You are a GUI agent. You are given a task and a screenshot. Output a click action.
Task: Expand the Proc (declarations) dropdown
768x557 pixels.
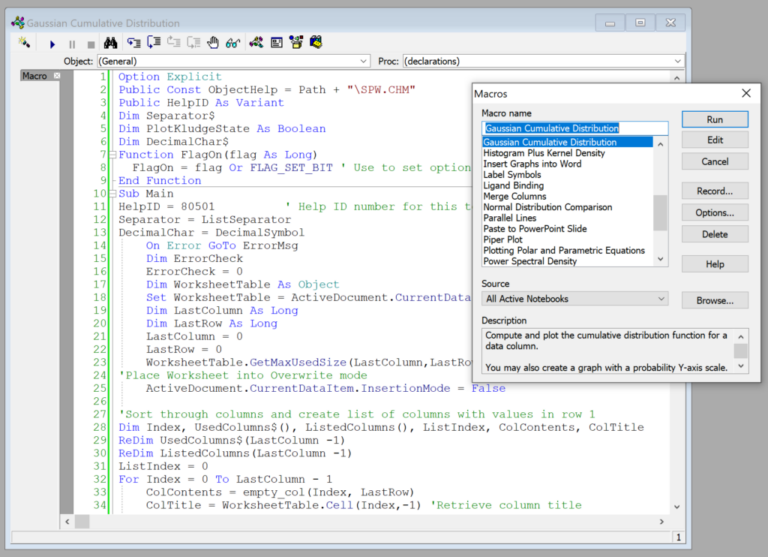tap(678, 61)
